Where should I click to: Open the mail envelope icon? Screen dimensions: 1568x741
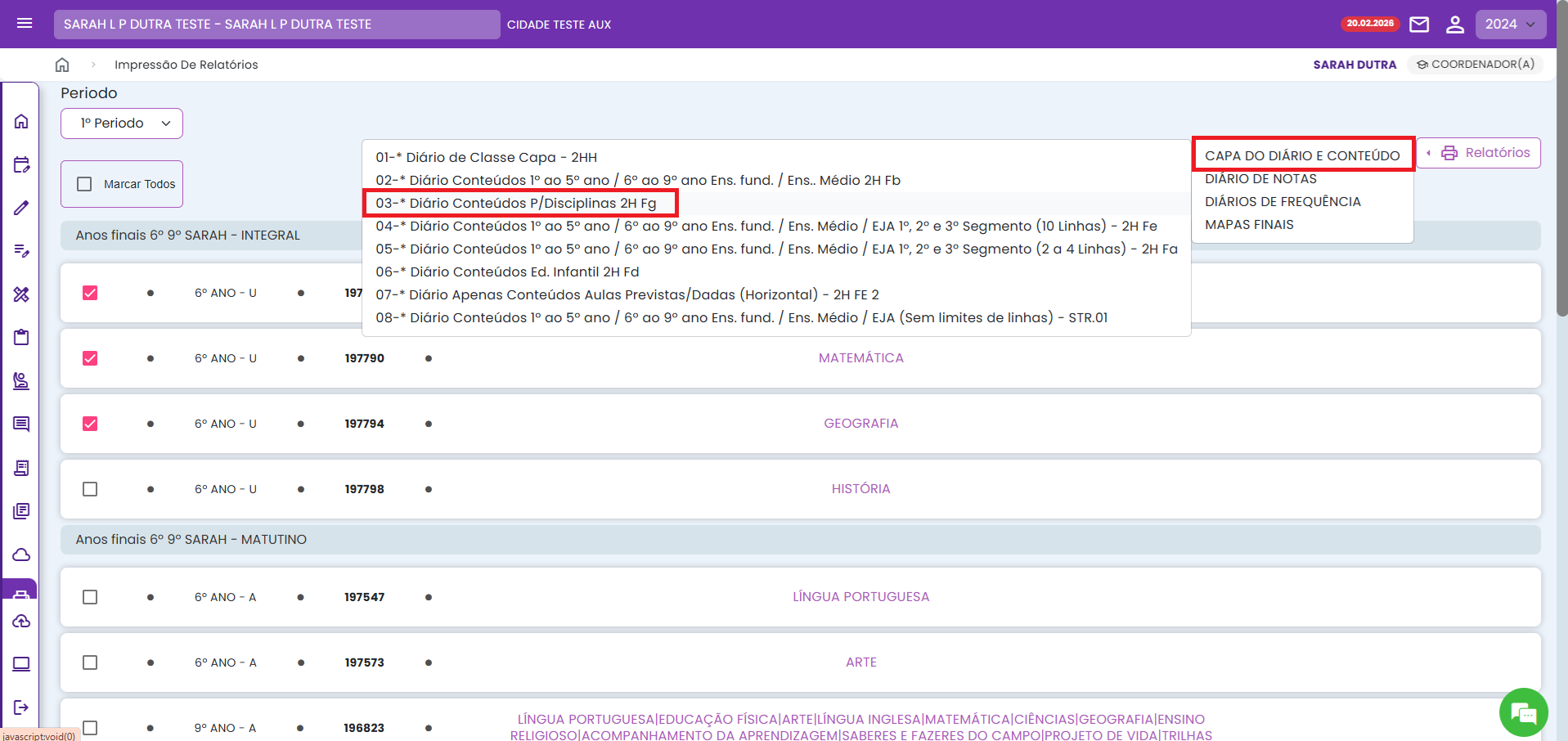pos(1419,25)
